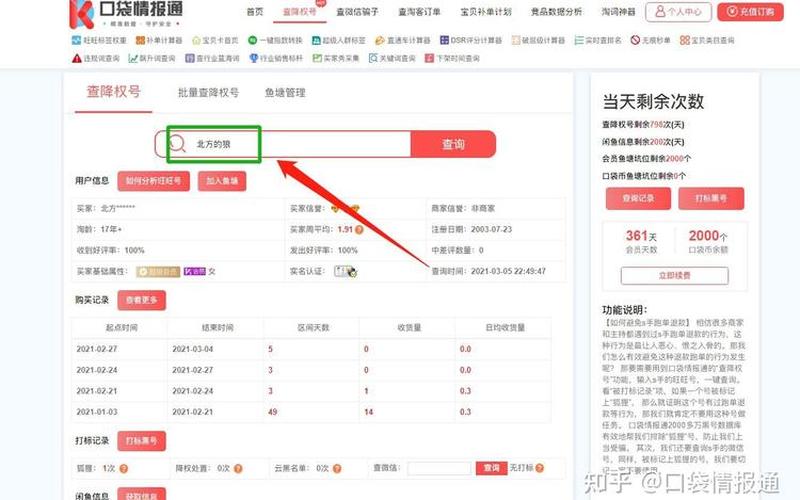
Task: Select 查降权号 in the top navigation bar
Action: point(299,12)
